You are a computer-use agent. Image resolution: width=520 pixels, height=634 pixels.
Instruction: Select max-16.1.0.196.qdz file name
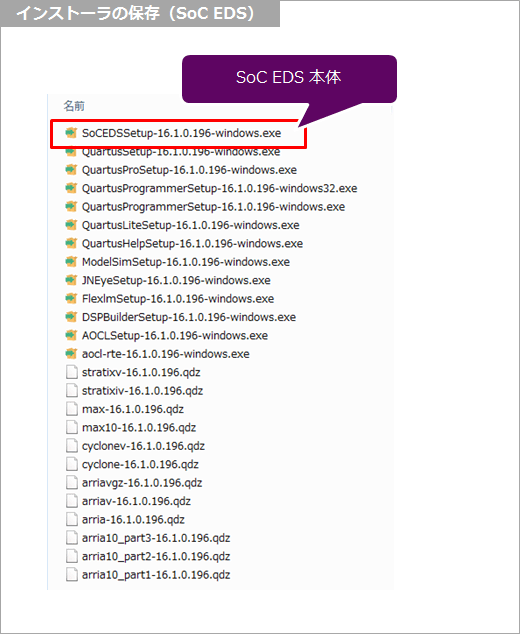[x=133, y=409]
